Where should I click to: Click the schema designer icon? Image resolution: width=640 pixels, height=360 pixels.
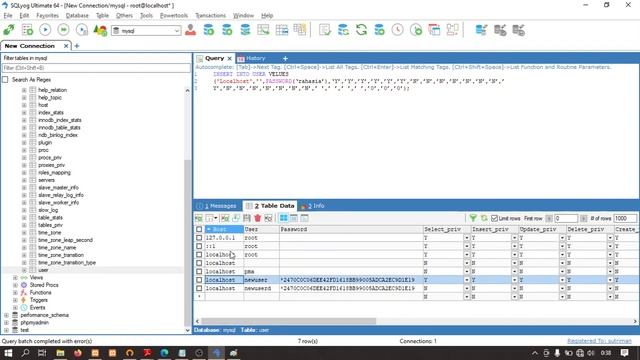pos(452,30)
